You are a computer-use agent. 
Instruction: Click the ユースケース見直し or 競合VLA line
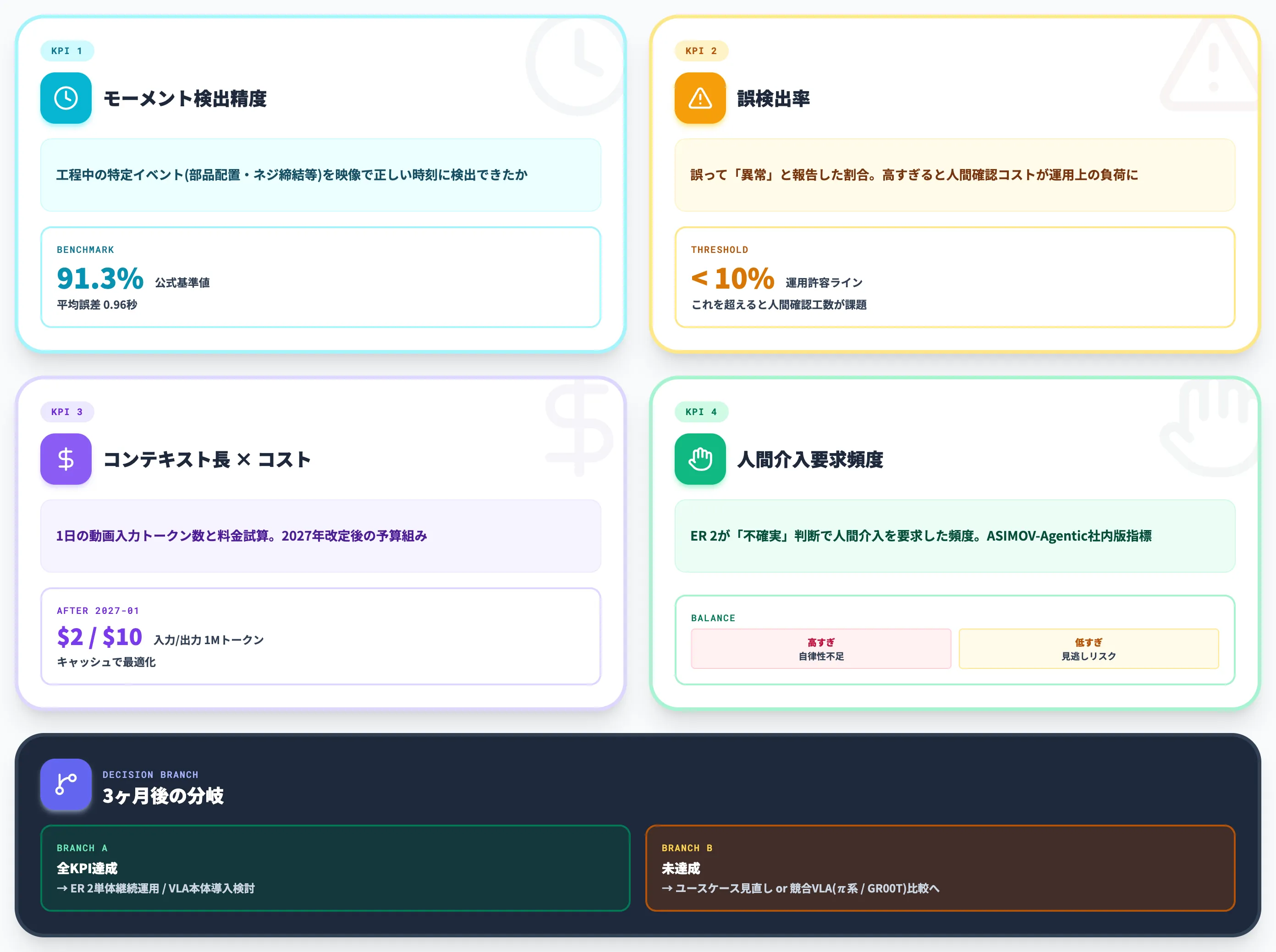tap(801, 889)
